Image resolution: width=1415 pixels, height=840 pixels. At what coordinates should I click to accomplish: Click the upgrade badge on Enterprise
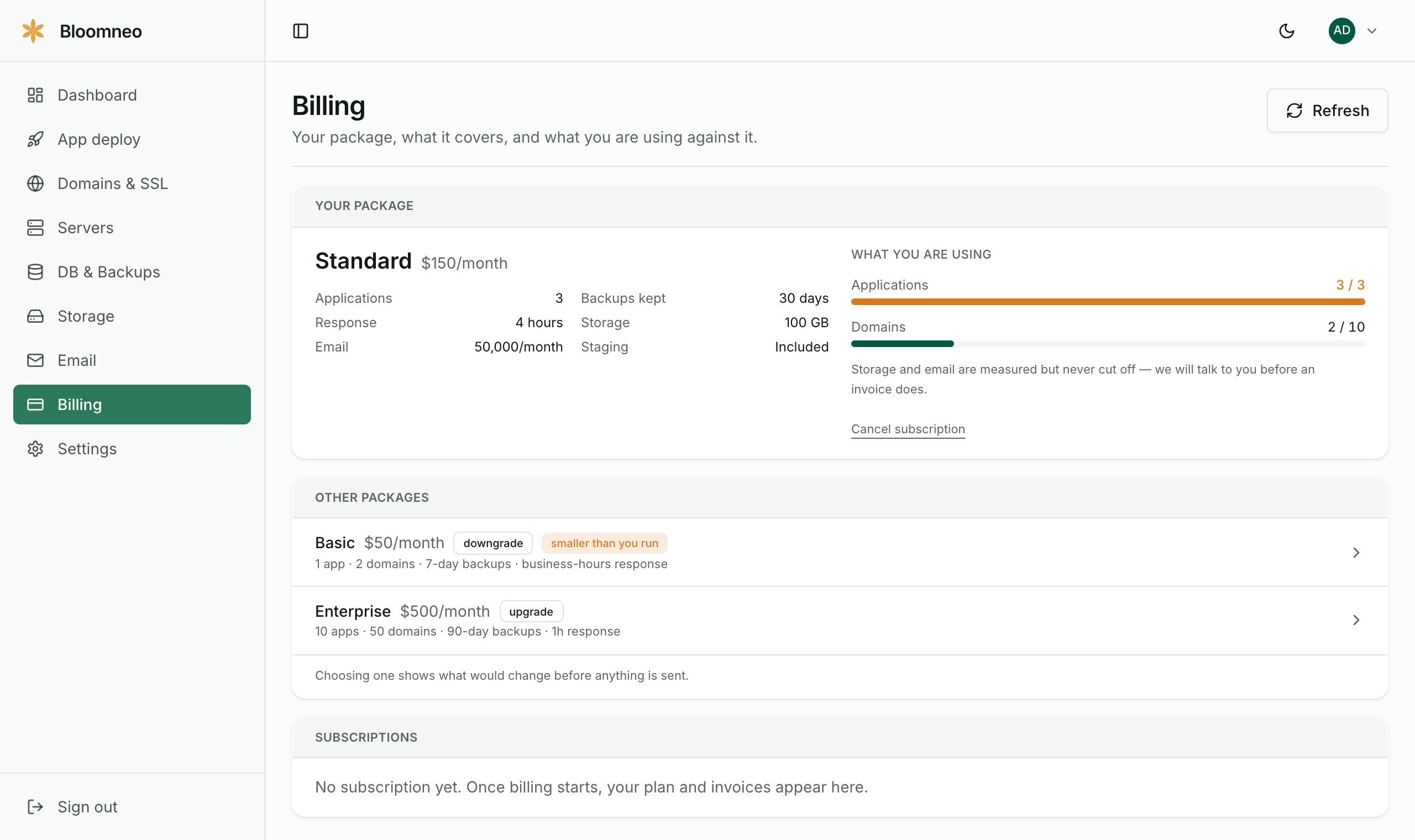pyautogui.click(x=531, y=611)
